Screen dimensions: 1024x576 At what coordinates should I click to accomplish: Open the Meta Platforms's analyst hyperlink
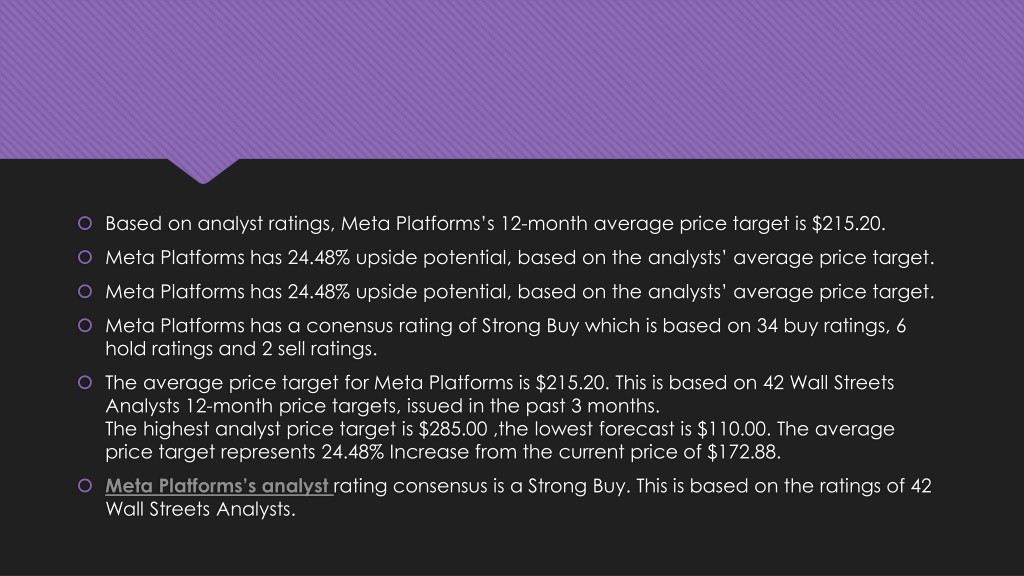[219, 486]
